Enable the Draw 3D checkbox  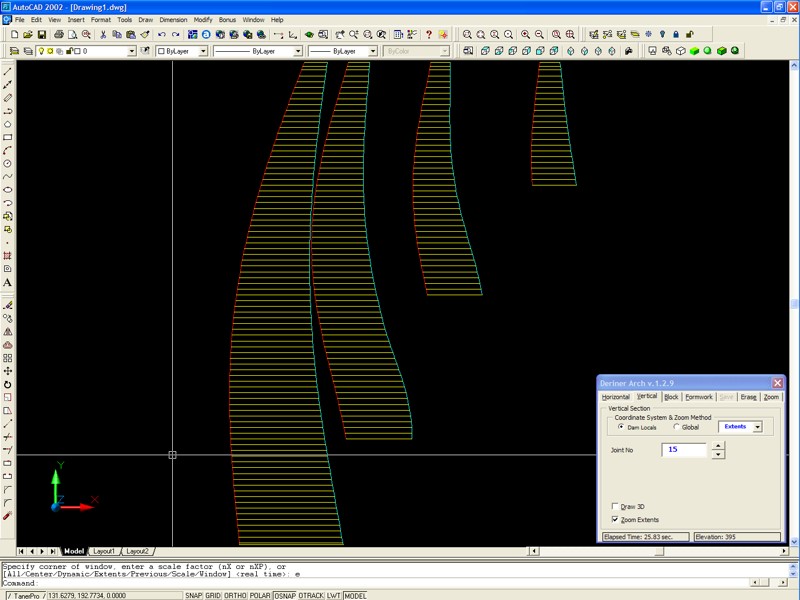[x=616, y=507]
